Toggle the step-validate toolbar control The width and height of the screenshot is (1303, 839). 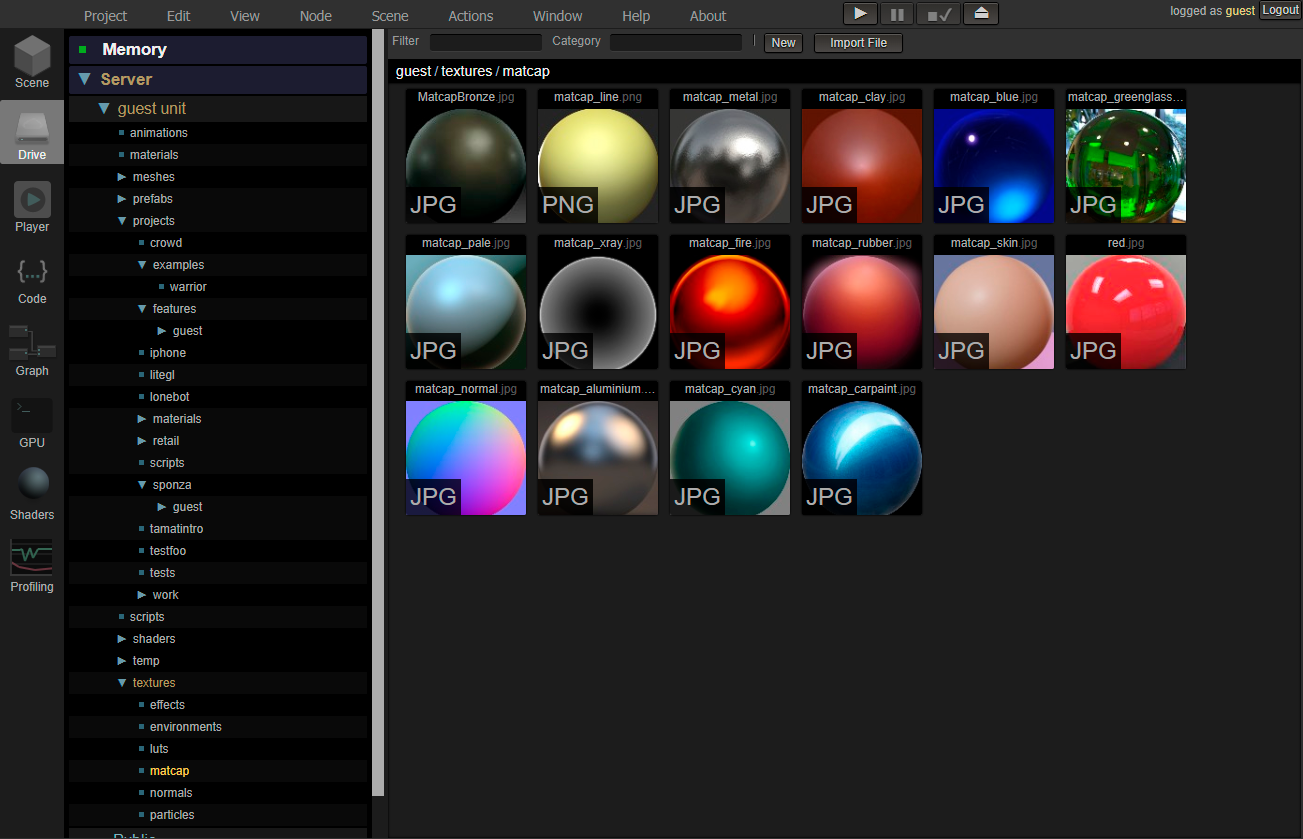click(938, 13)
